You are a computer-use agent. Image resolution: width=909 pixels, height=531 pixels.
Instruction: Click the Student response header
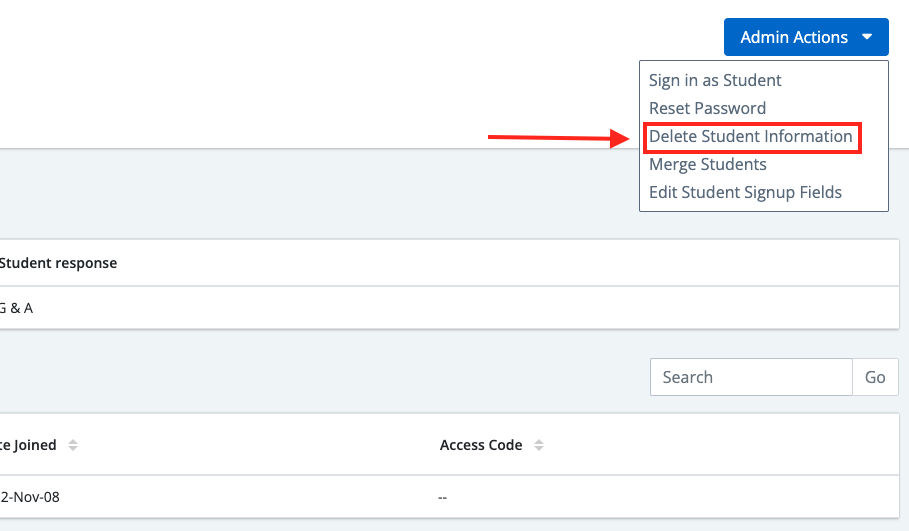(x=58, y=263)
